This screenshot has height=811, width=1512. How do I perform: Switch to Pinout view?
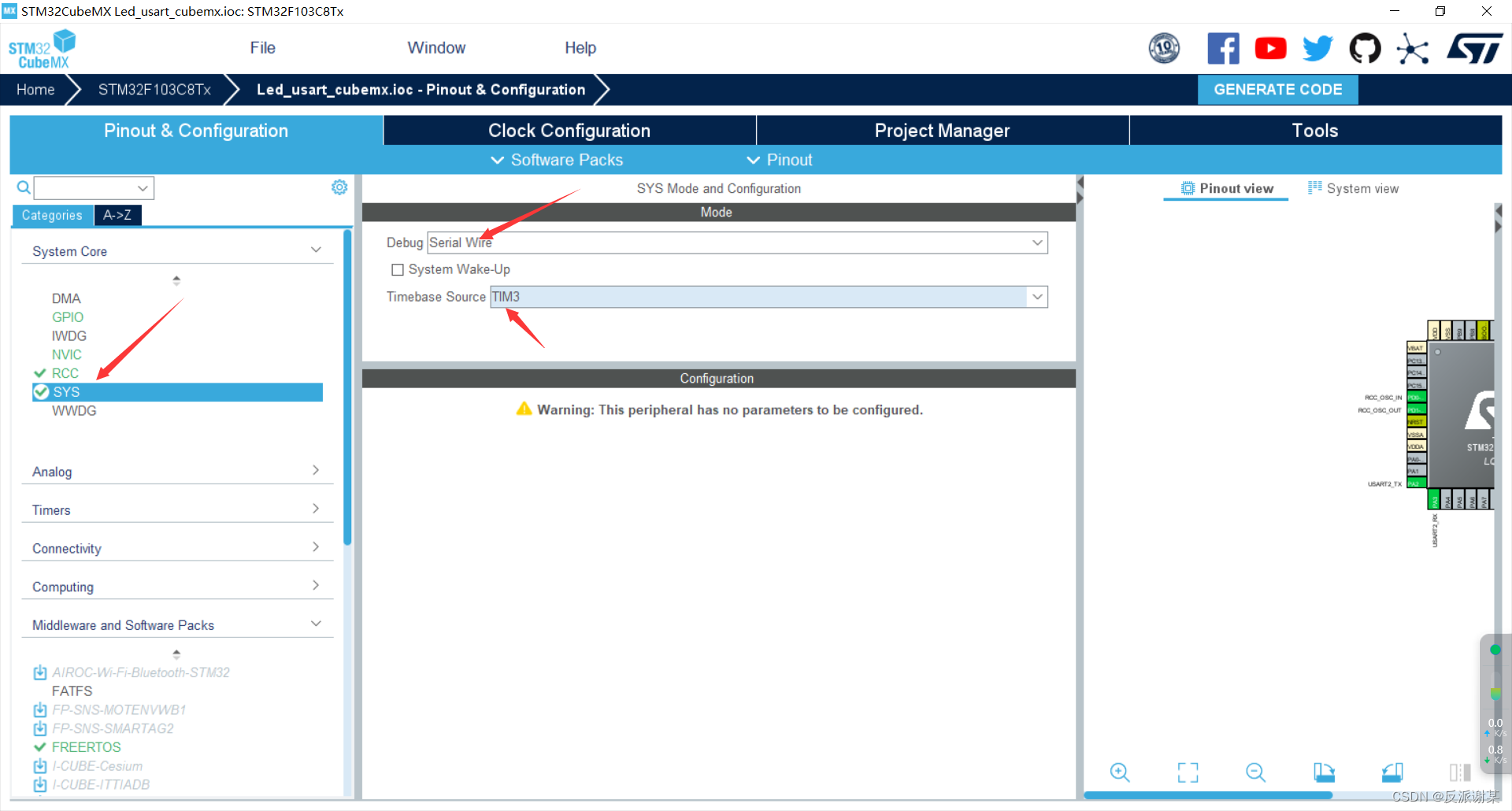click(x=1227, y=189)
